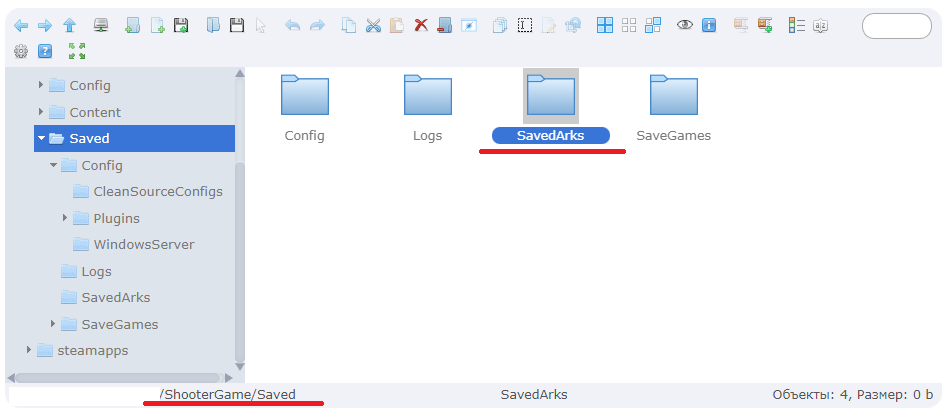Select the highlighted Saved tree row
The height and width of the screenshot is (411, 946).
click(134, 138)
